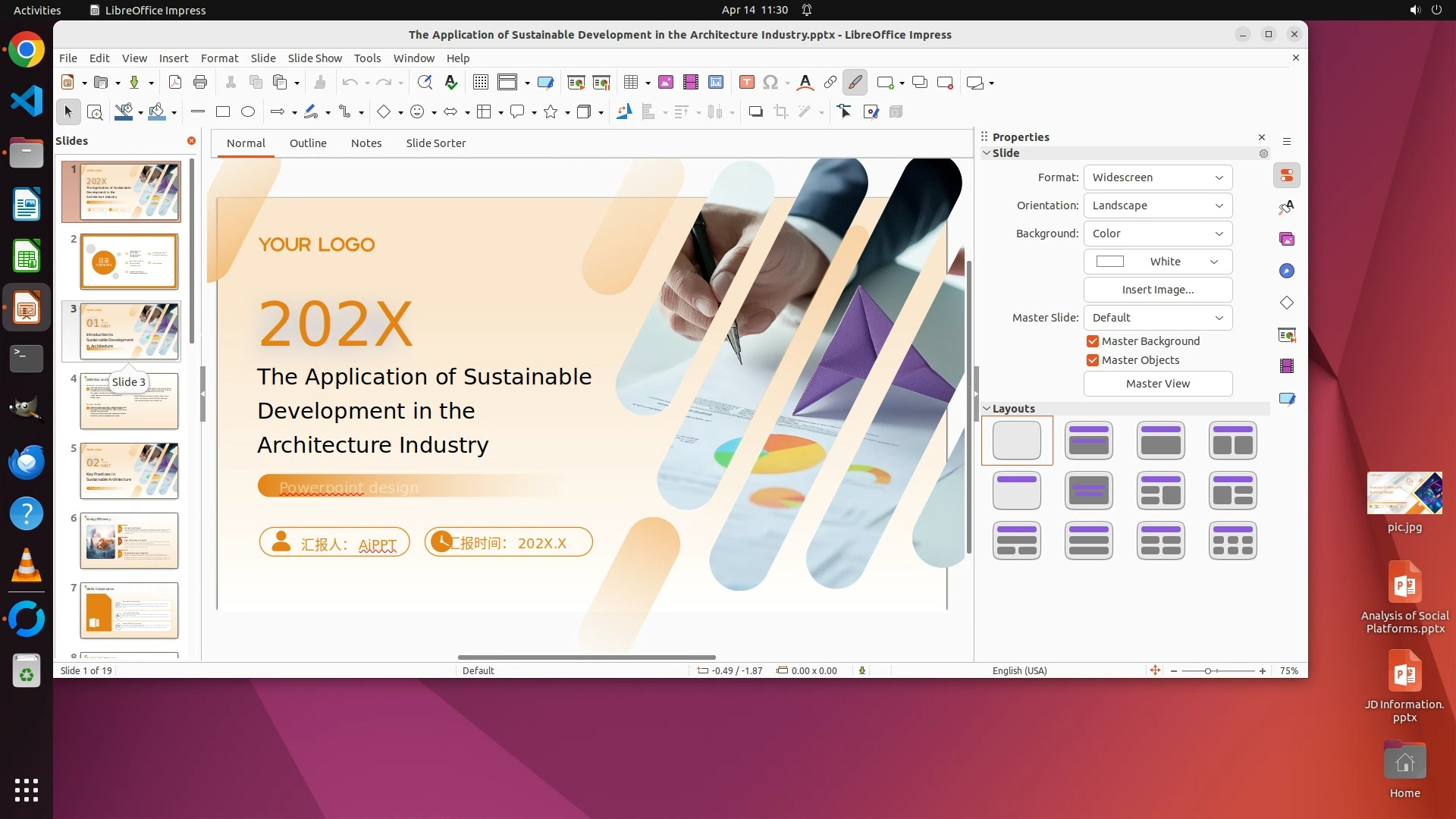
Task: Click the Insert Text Box icon
Action: pyautogui.click(x=746, y=83)
